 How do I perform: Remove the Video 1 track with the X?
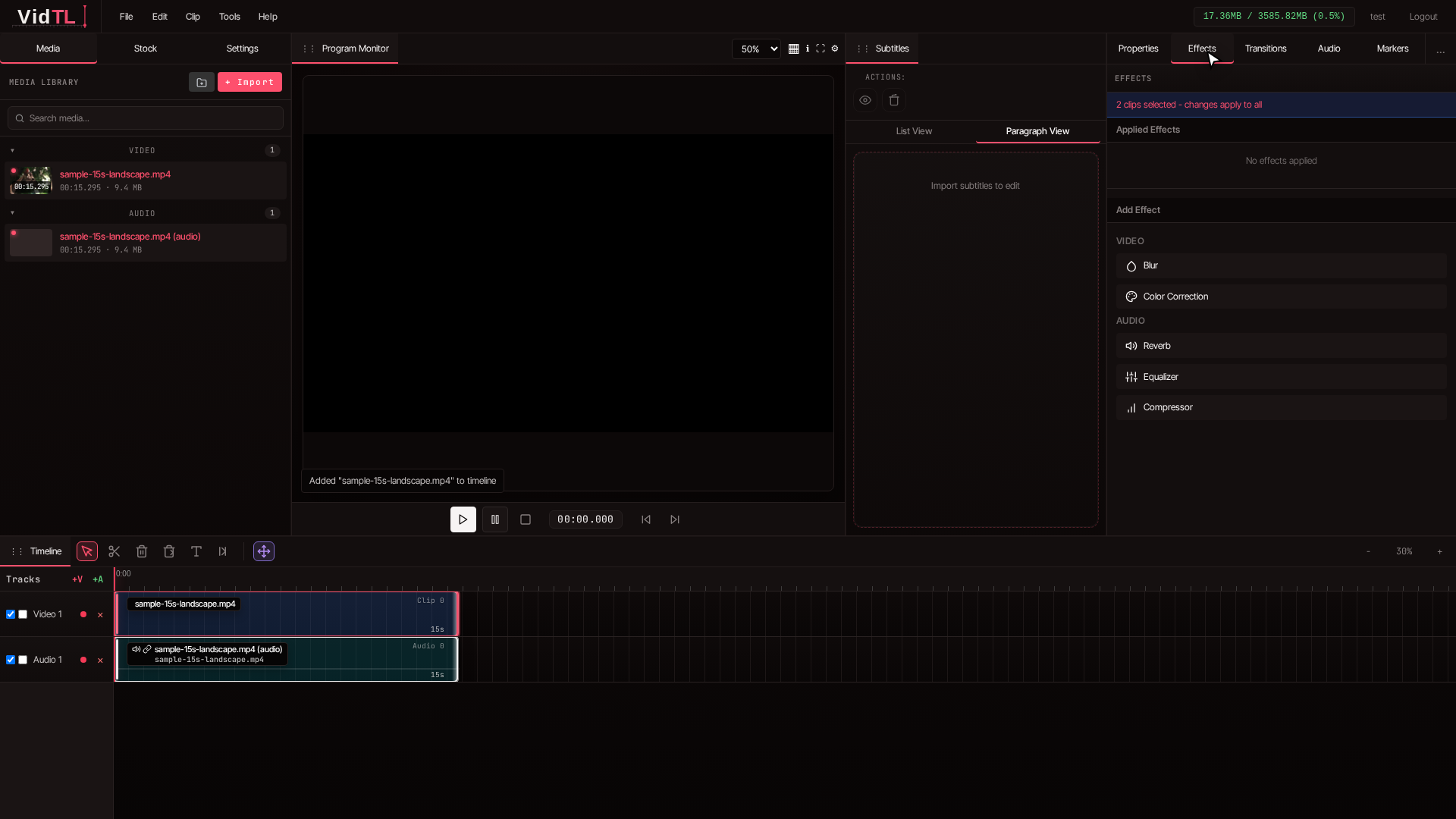tap(100, 615)
